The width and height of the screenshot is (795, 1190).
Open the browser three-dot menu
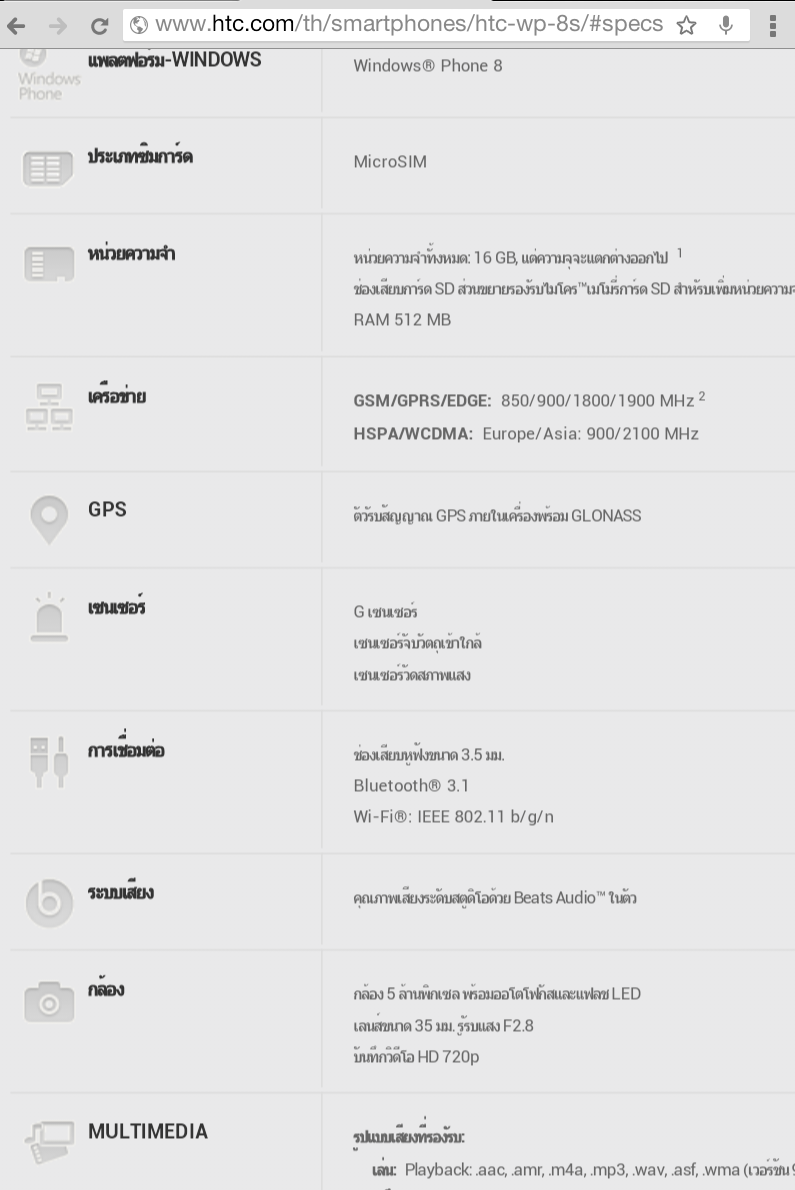coord(773,25)
